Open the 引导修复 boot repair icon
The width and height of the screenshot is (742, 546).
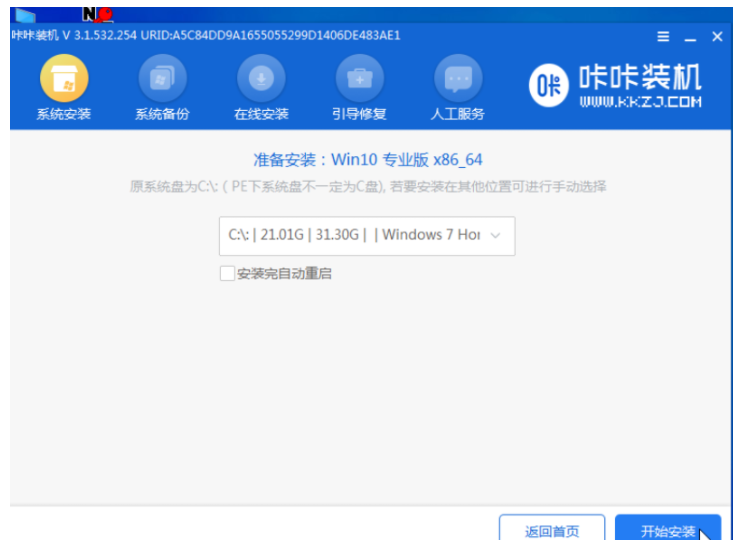[x=360, y=79]
